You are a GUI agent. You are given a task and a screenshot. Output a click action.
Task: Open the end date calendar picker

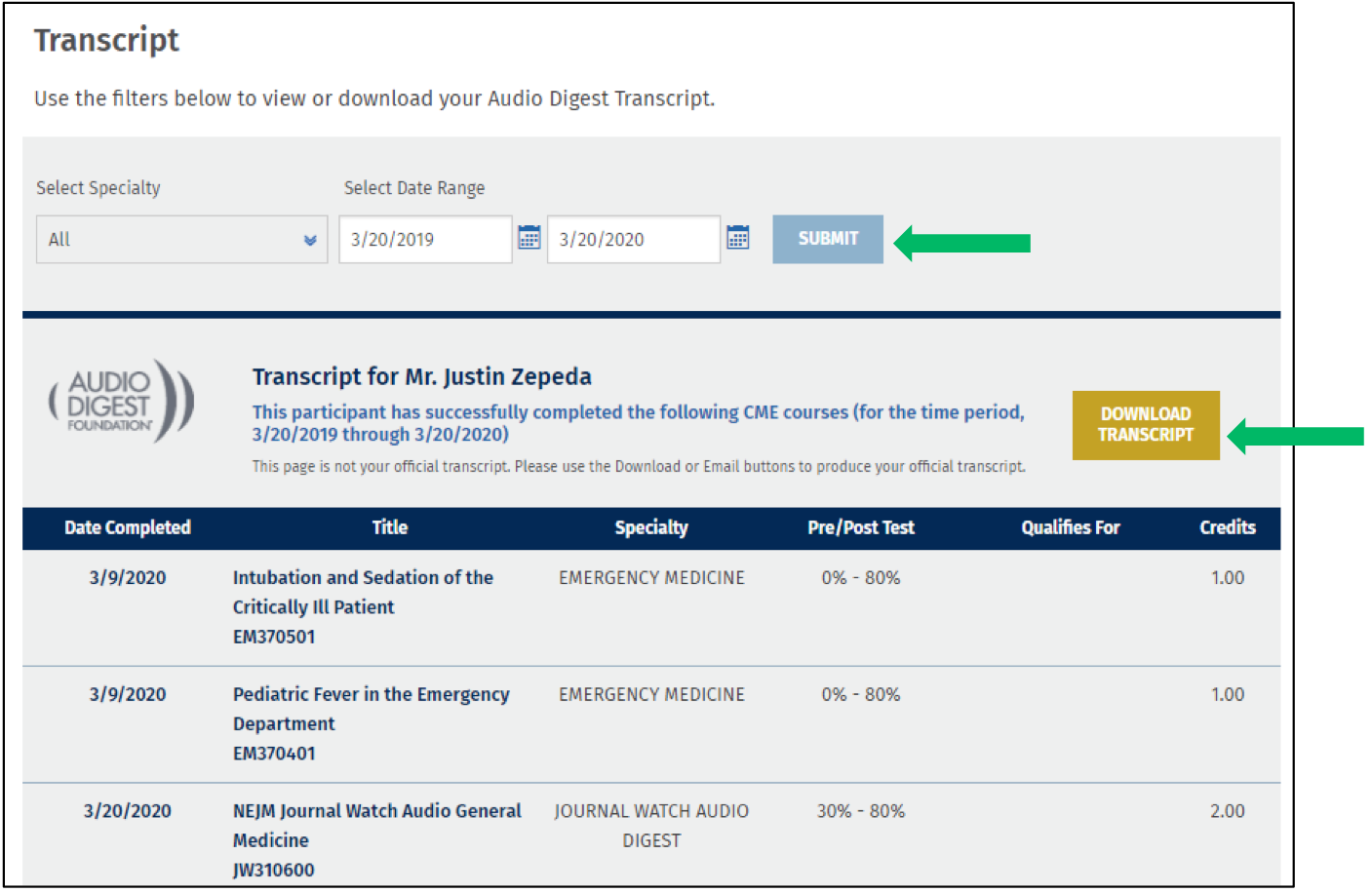pos(737,238)
